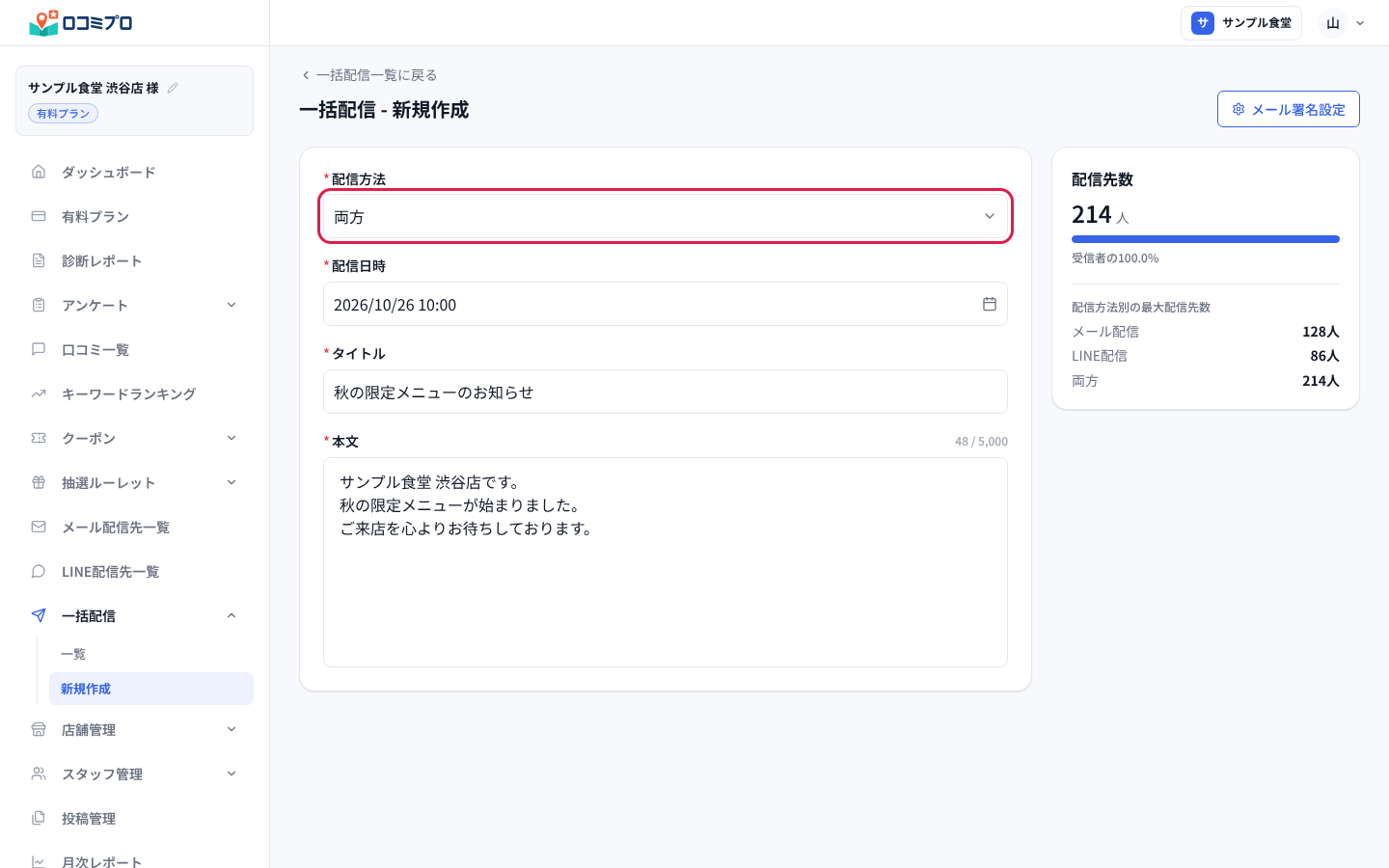
Task: Go back via 一括配信一覧に戻る link
Action: (x=369, y=74)
